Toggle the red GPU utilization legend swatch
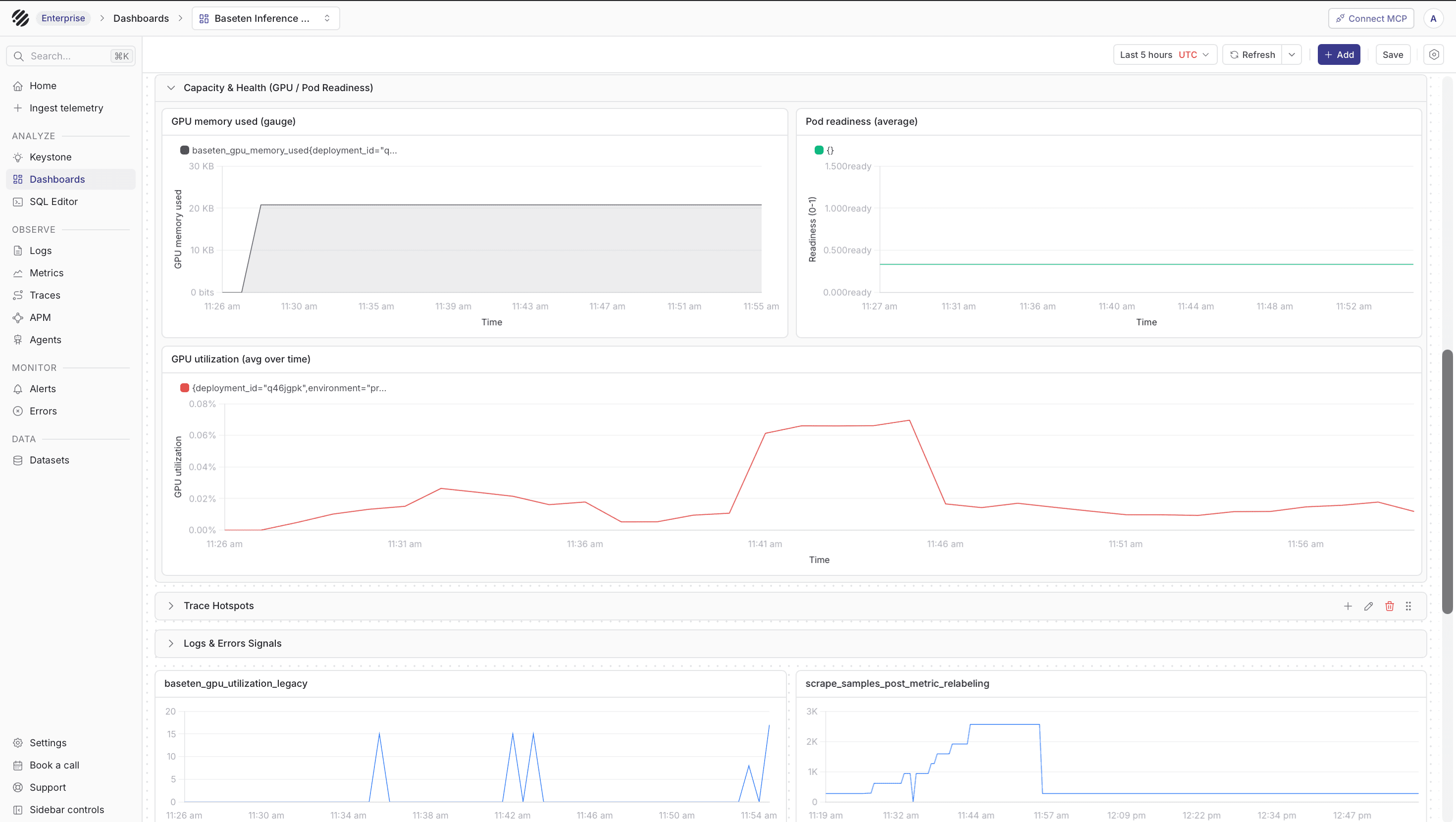This screenshot has width=1456, height=822. [x=184, y=388]
